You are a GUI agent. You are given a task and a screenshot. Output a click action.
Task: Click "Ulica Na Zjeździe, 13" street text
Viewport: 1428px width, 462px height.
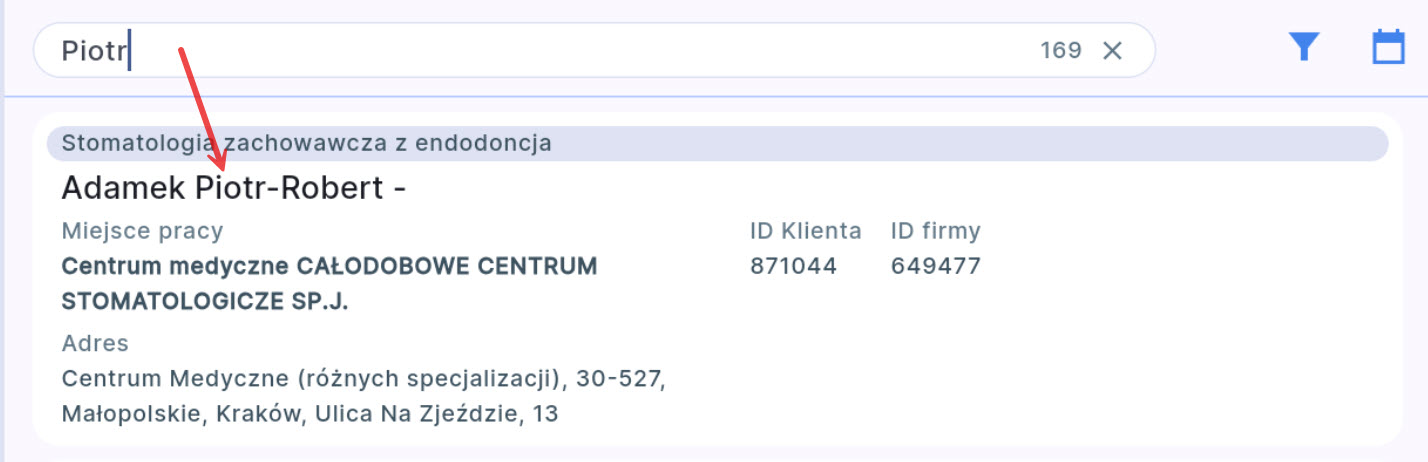coord(436,413)
